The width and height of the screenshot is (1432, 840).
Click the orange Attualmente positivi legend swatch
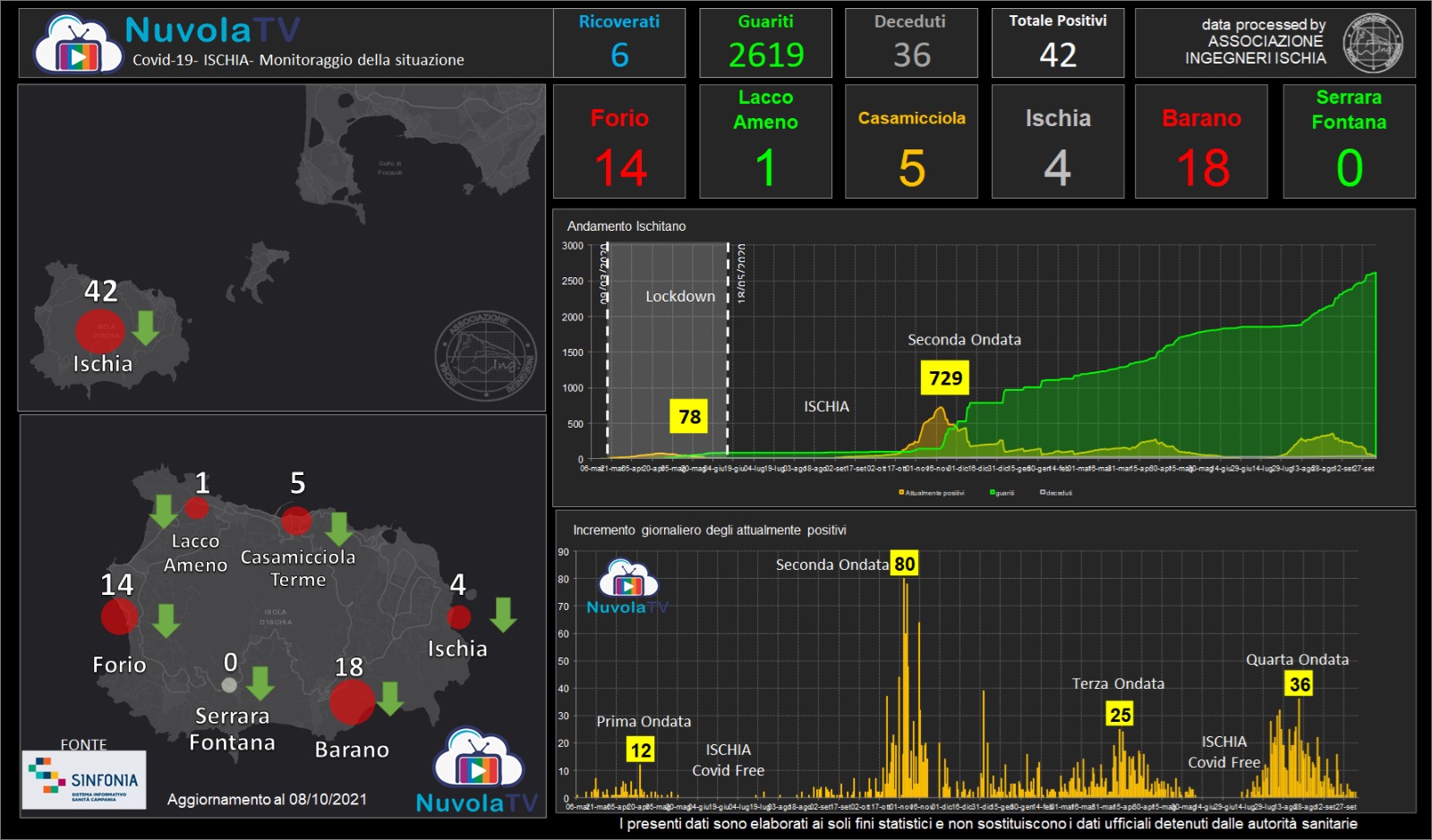point(901,493)
